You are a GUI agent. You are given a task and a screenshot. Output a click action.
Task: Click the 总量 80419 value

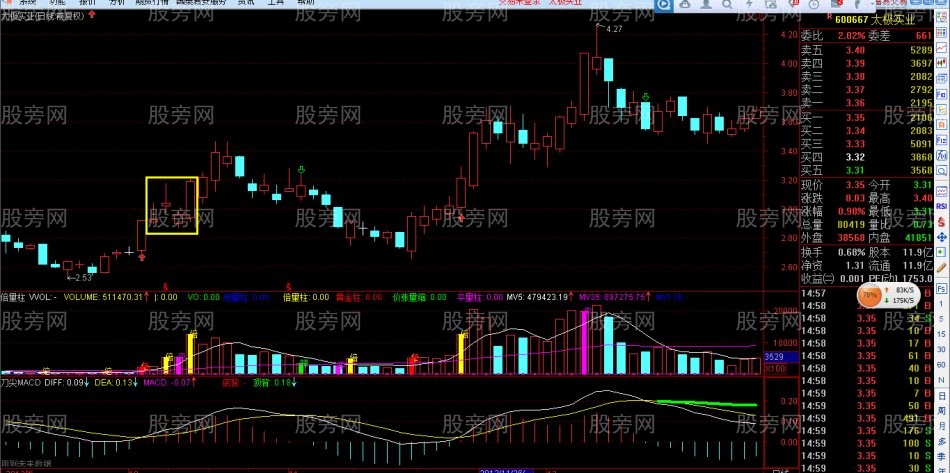coord(851,223)
